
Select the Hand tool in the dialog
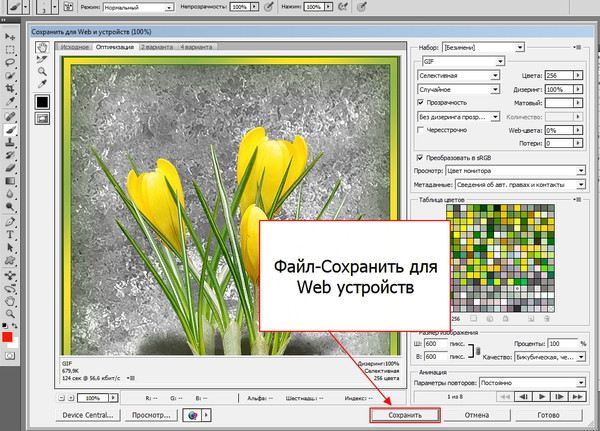point(42,47)
